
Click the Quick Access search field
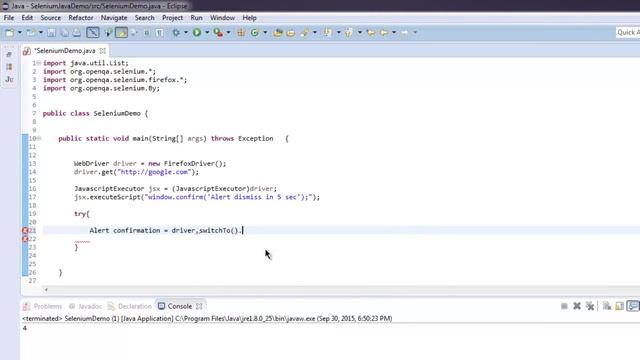pyautogui.click(x=628, y=32)
